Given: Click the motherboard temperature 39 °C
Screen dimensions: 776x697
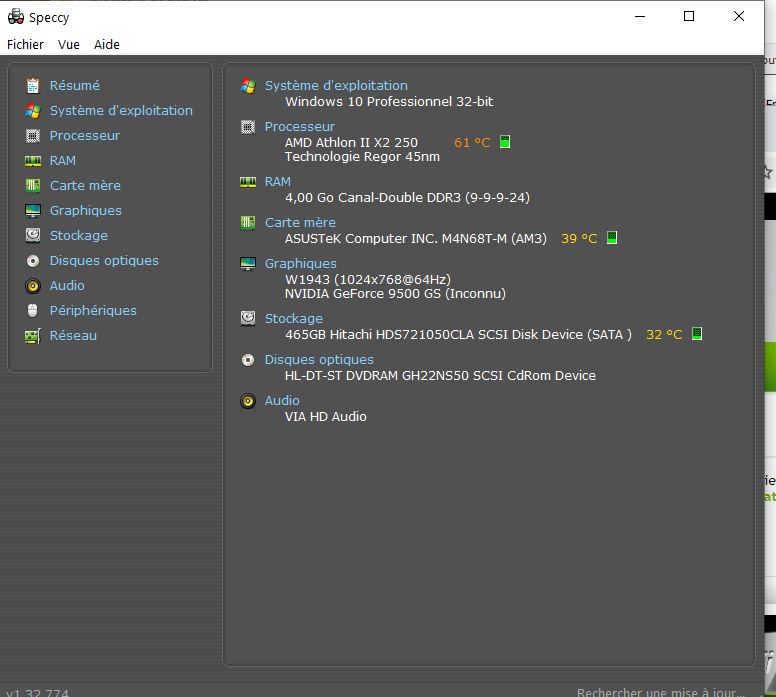Looking at the screenshot, I should [579, 239].
